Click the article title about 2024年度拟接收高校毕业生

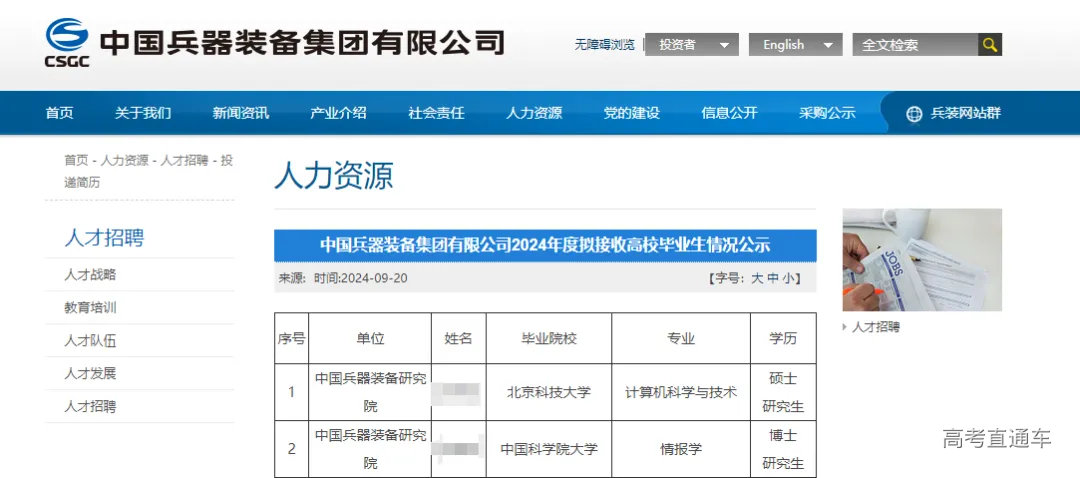pyautogui.click(x=545, y=245)
